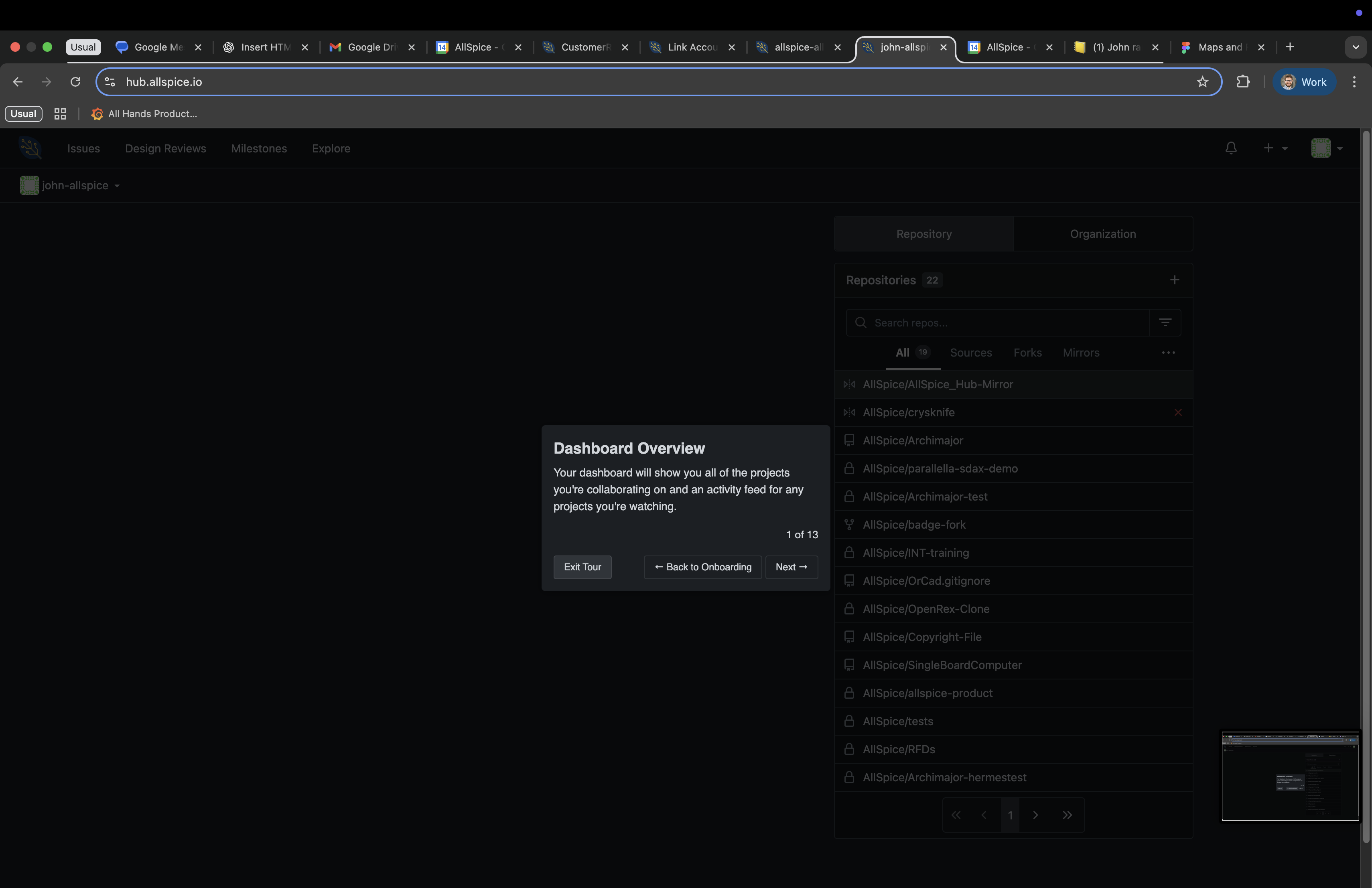The height and width of the screenshot is (888, 1372).
Task: Filter repos by All tab
Action: point(913,353)
